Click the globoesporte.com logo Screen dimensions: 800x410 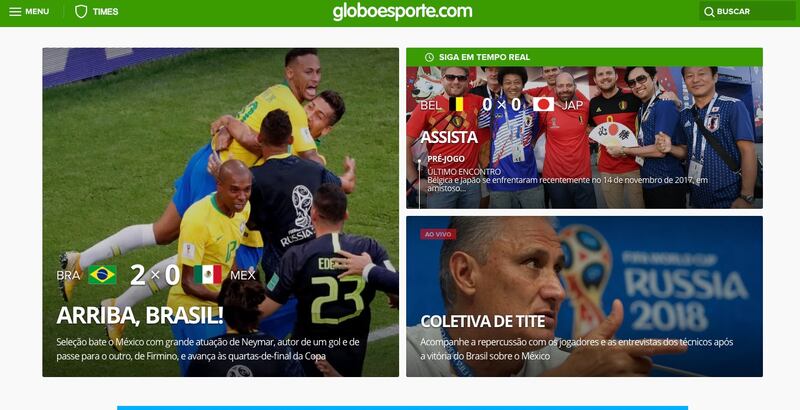tap(403, 12)
